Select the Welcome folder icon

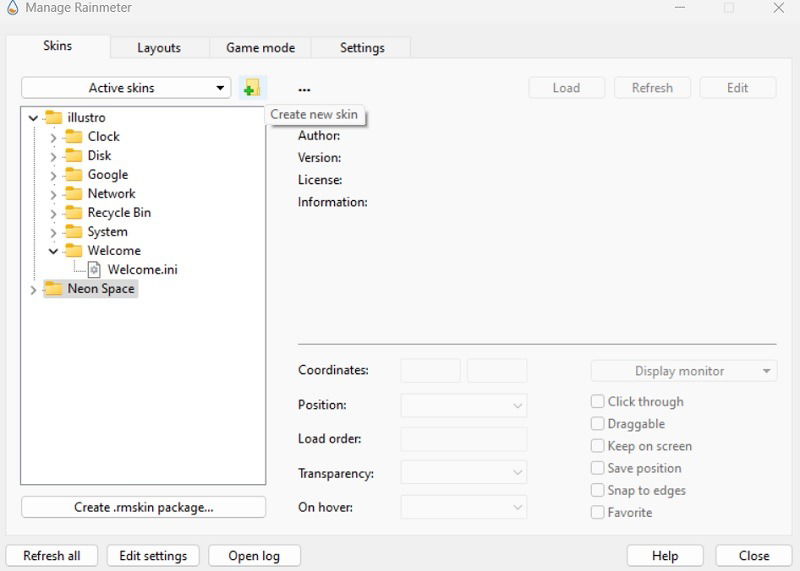coord(74,251)
